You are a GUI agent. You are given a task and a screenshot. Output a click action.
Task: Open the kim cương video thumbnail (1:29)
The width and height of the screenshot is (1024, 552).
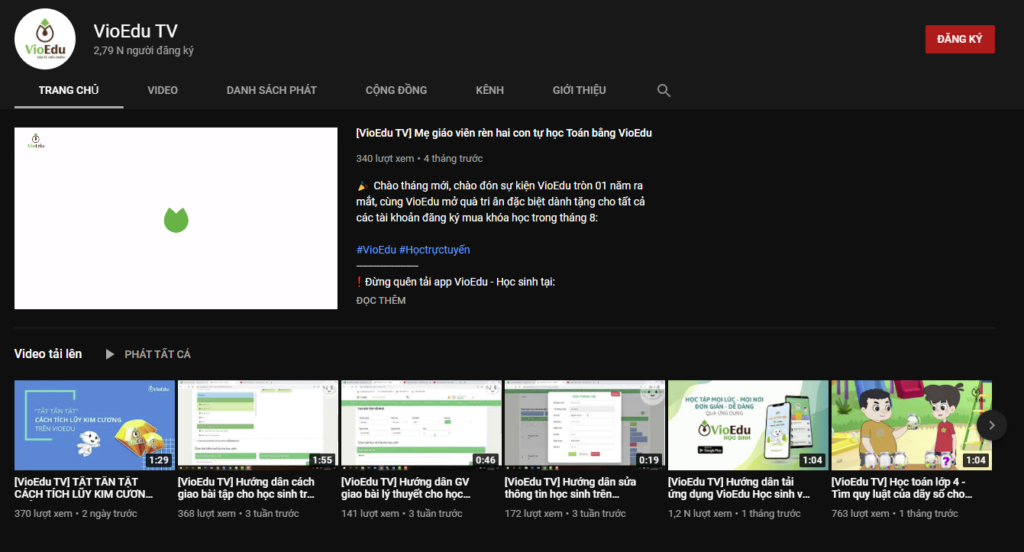pyautogui.click(x=94, y=424)
